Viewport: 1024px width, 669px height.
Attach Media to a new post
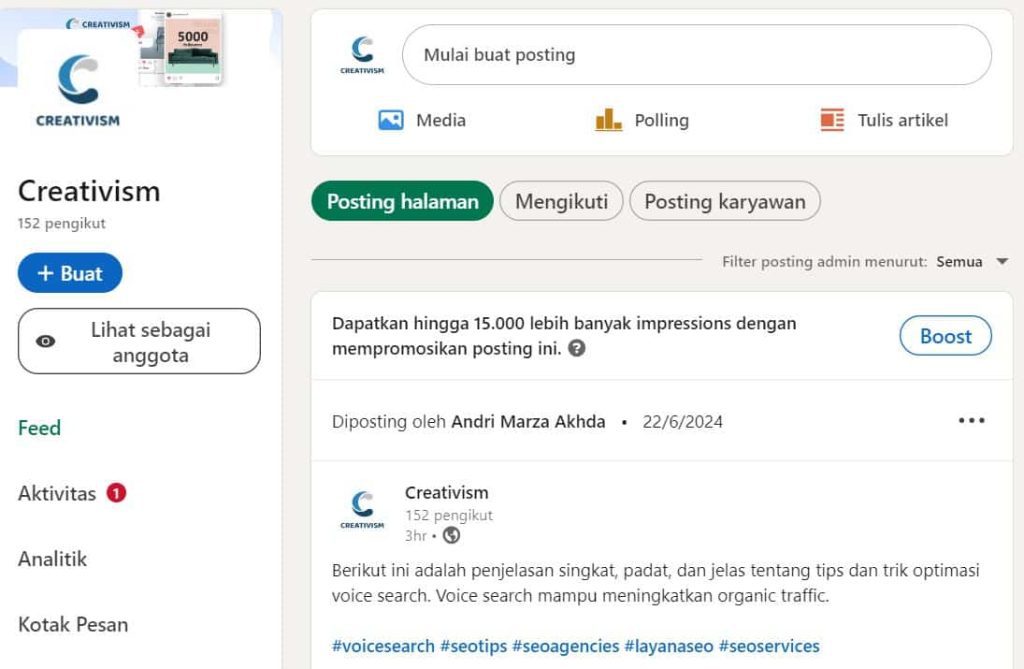421,120
